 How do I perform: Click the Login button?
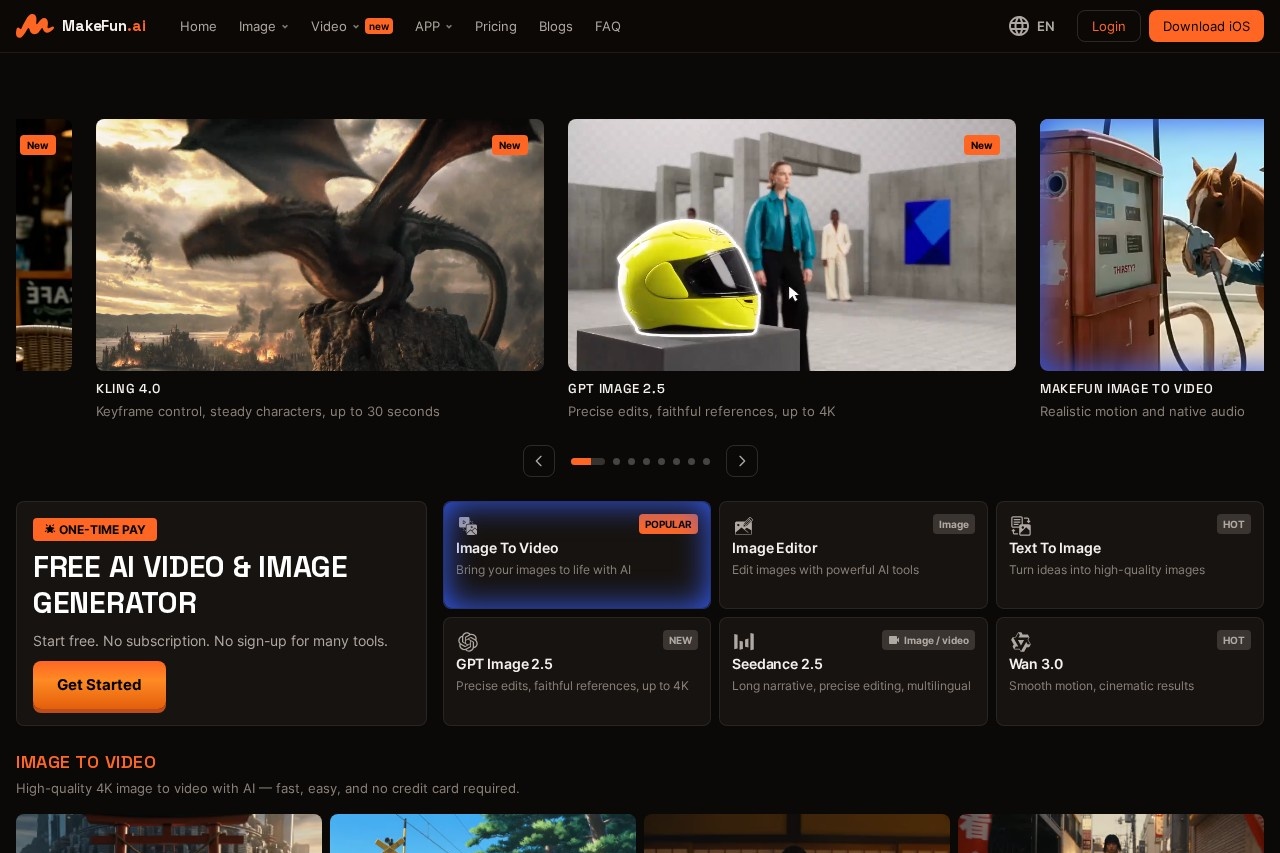pos(1108,26)
